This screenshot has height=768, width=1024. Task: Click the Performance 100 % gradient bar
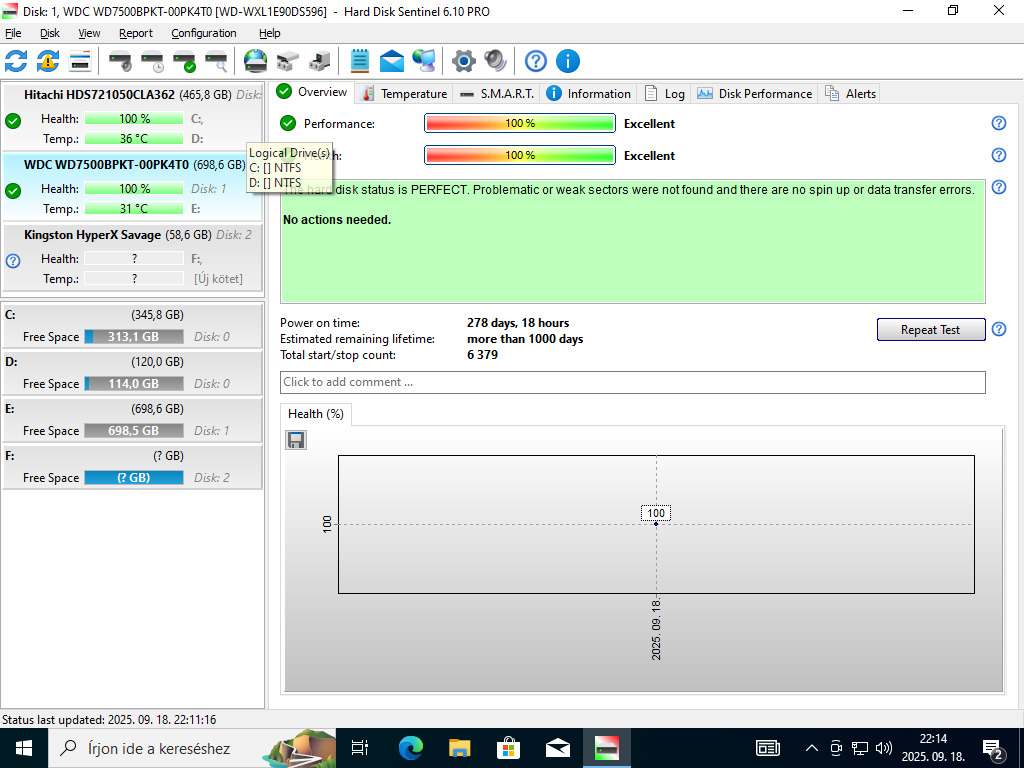(x=520, y=123)
